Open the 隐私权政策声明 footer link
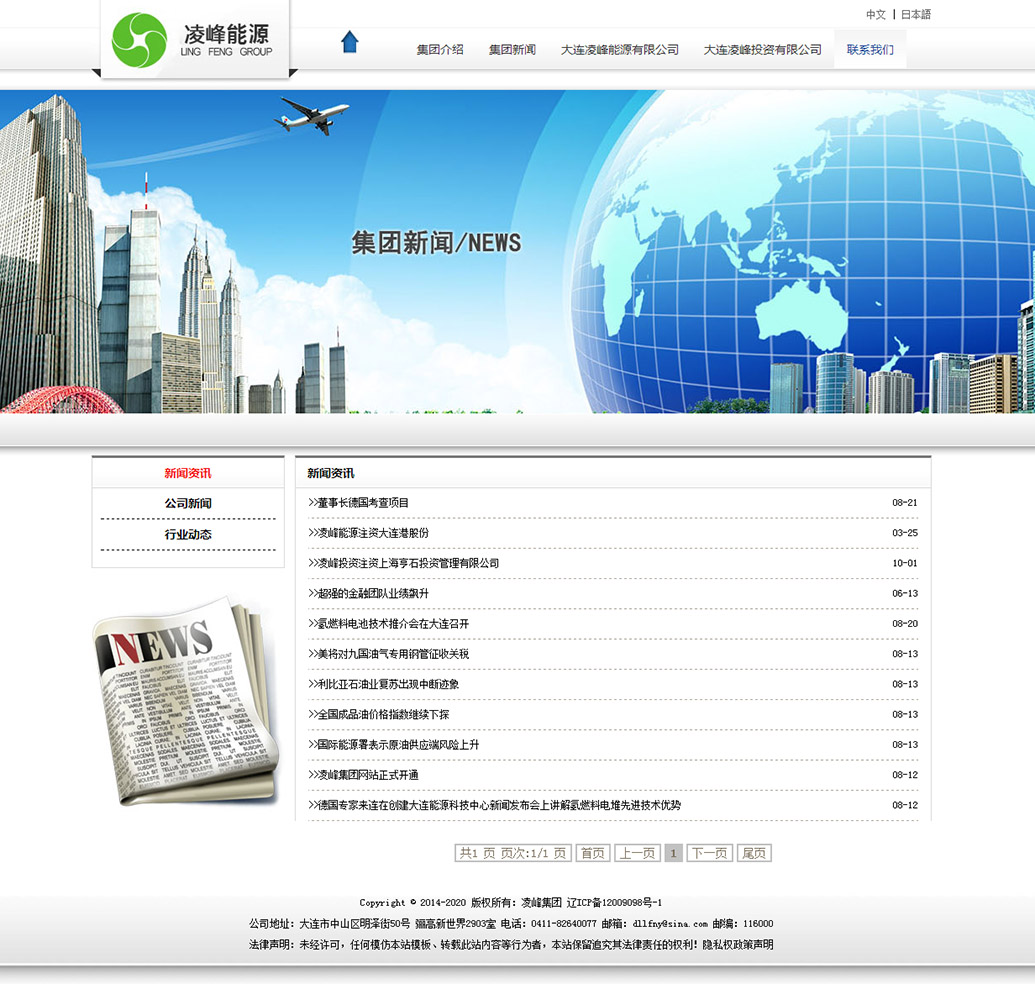Viewport: 1035px width, 984px height. [735, 945]
